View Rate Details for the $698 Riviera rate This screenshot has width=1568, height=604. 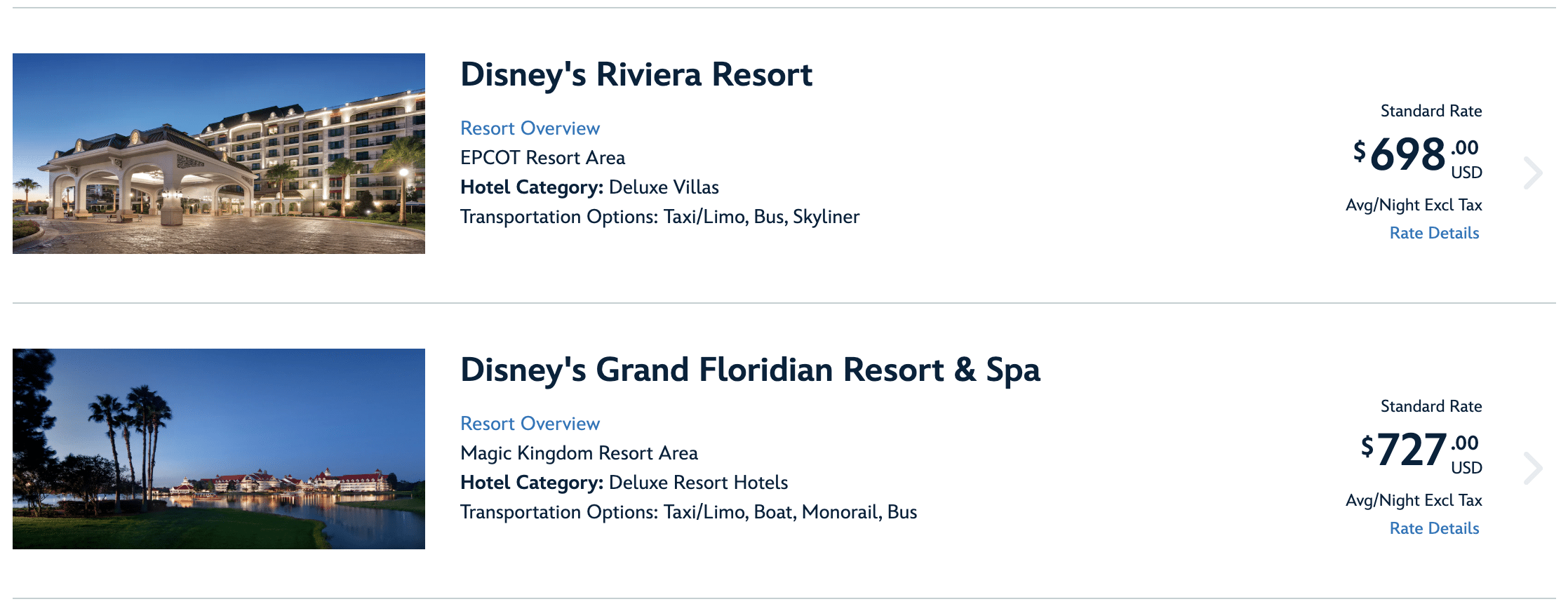point(1434,233)
